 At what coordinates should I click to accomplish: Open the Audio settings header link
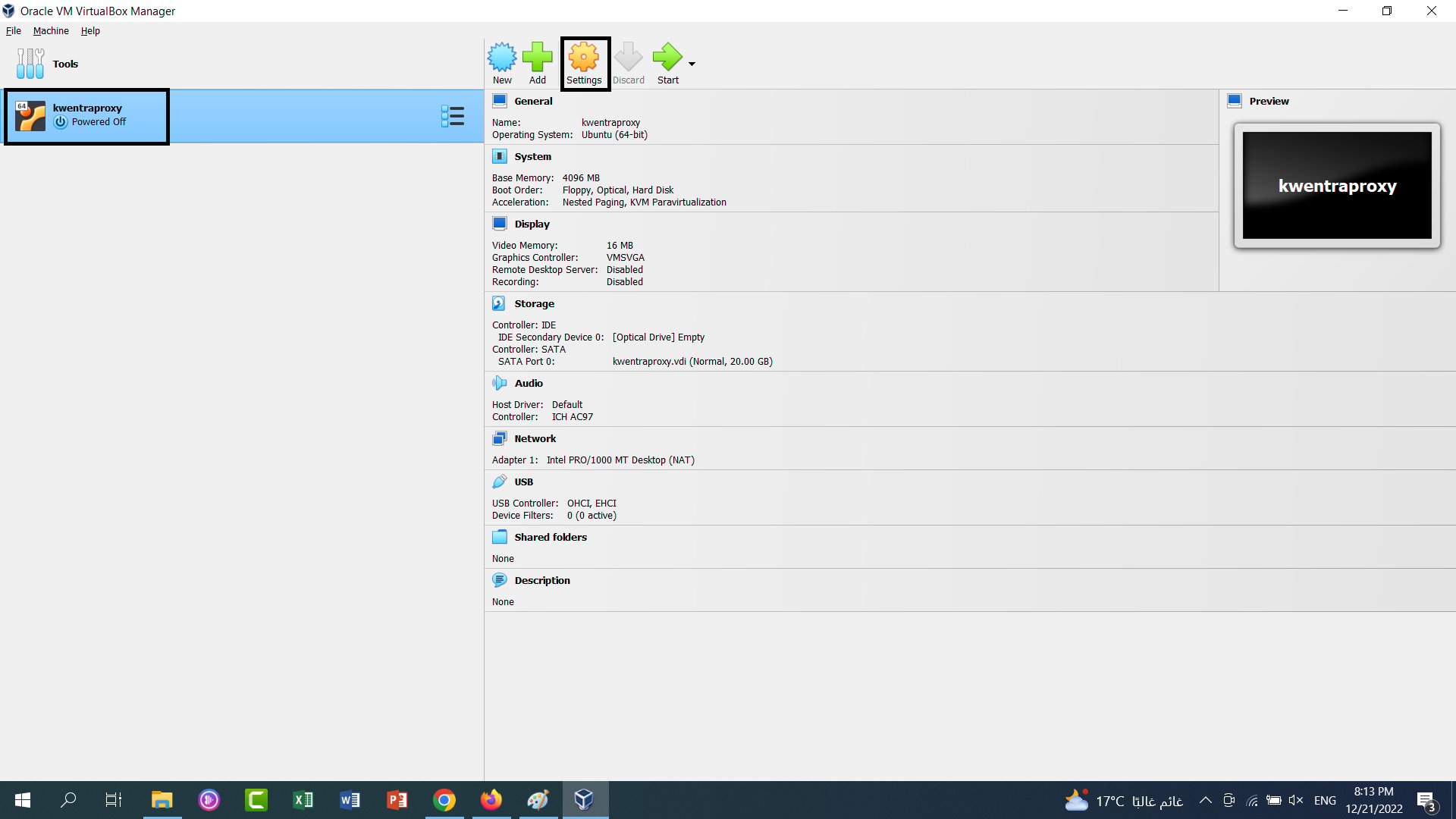tap(529, 383)
